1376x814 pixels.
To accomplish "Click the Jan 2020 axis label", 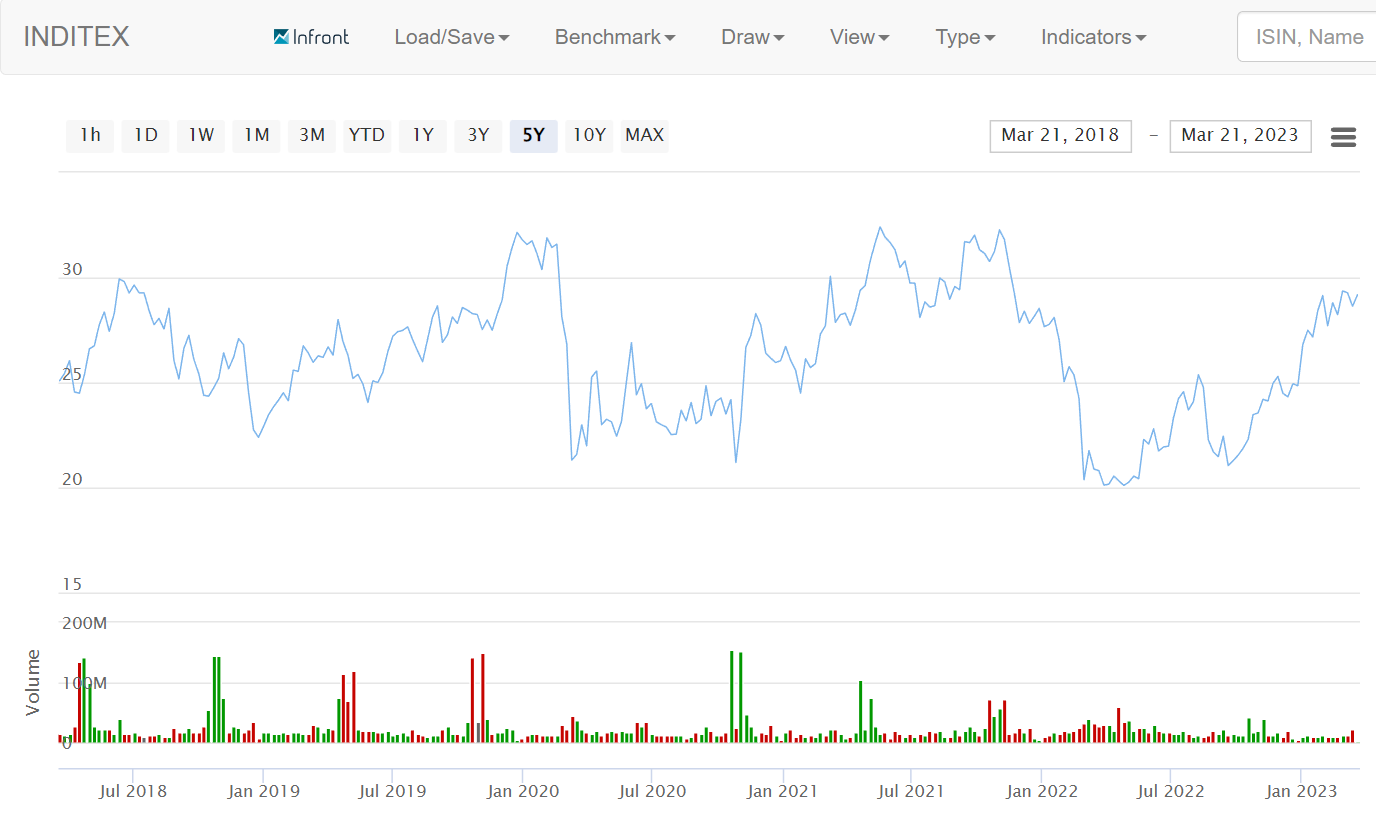I will point(521,792).
